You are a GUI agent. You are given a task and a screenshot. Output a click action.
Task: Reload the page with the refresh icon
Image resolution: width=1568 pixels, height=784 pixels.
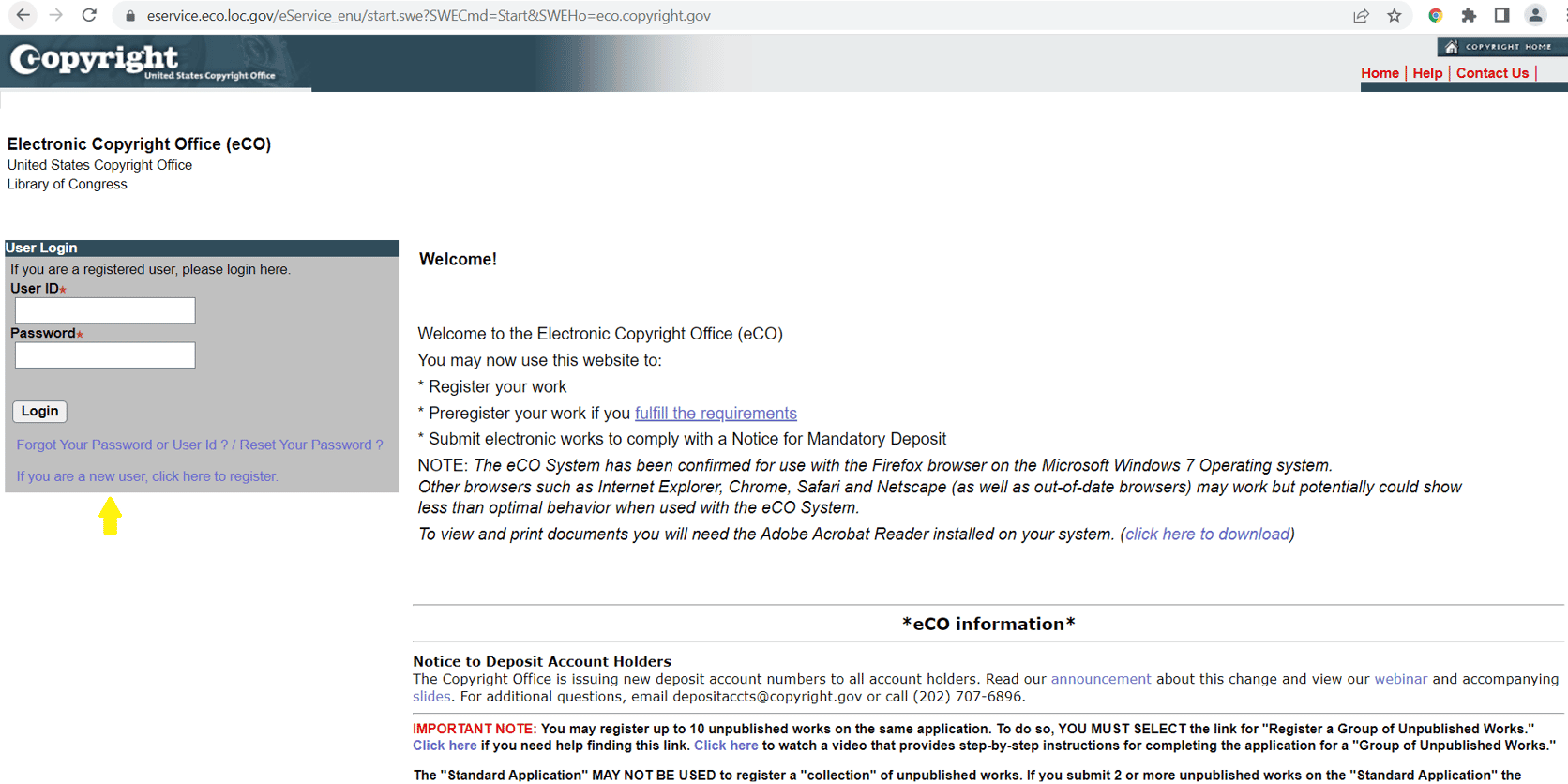(x=89, y=15)
